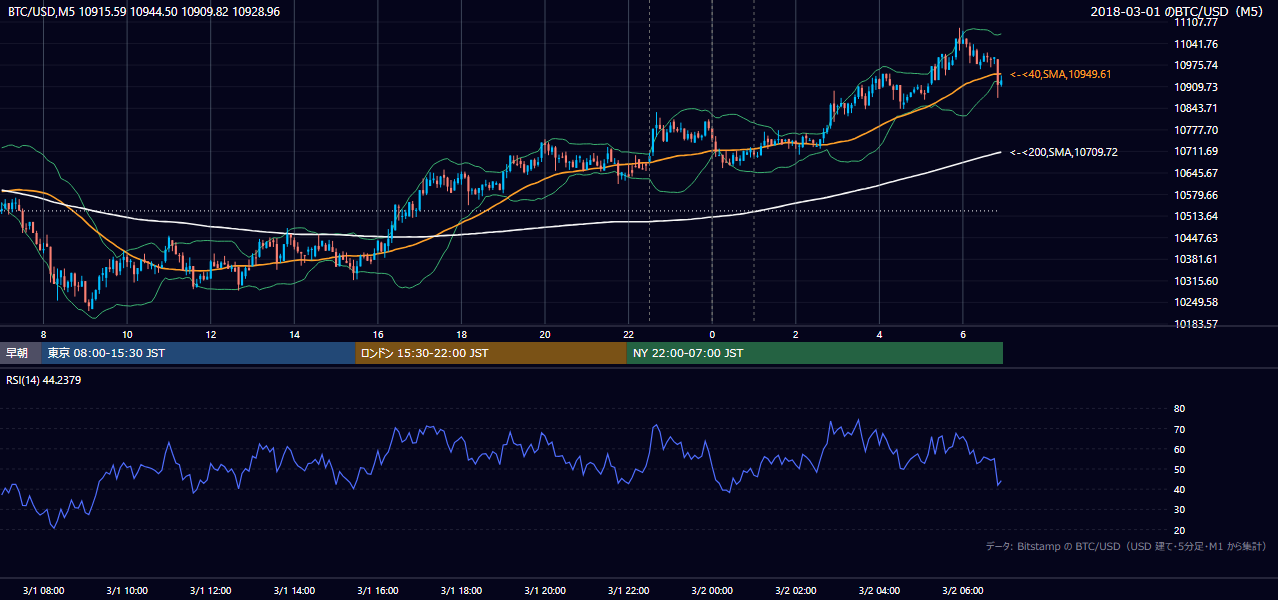Click the RSI scale value 60
The image size is (1278, 600).
[x=1179, y=449]
